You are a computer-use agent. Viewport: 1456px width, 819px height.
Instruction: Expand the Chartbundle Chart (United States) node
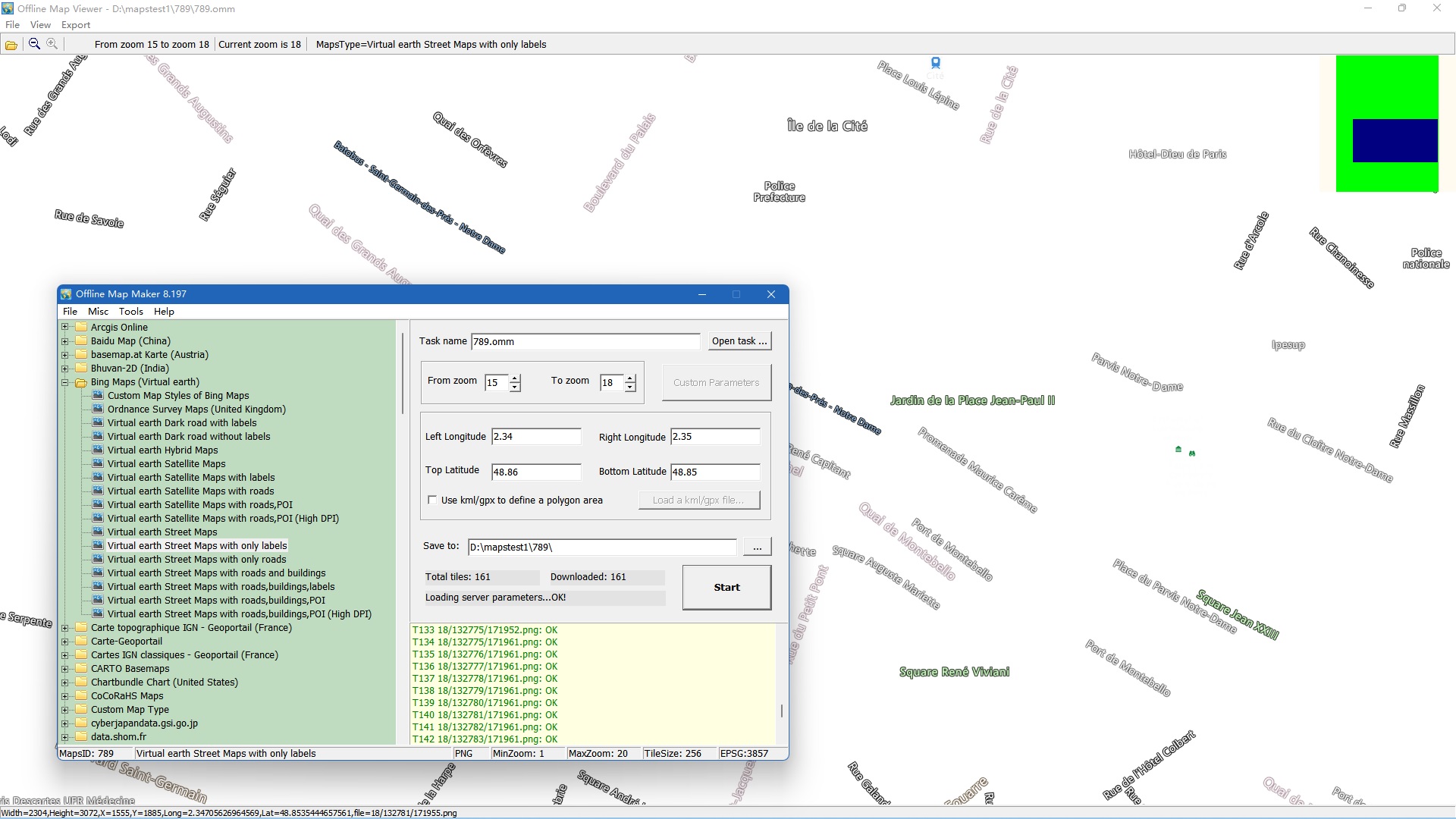tap(65, 682)
